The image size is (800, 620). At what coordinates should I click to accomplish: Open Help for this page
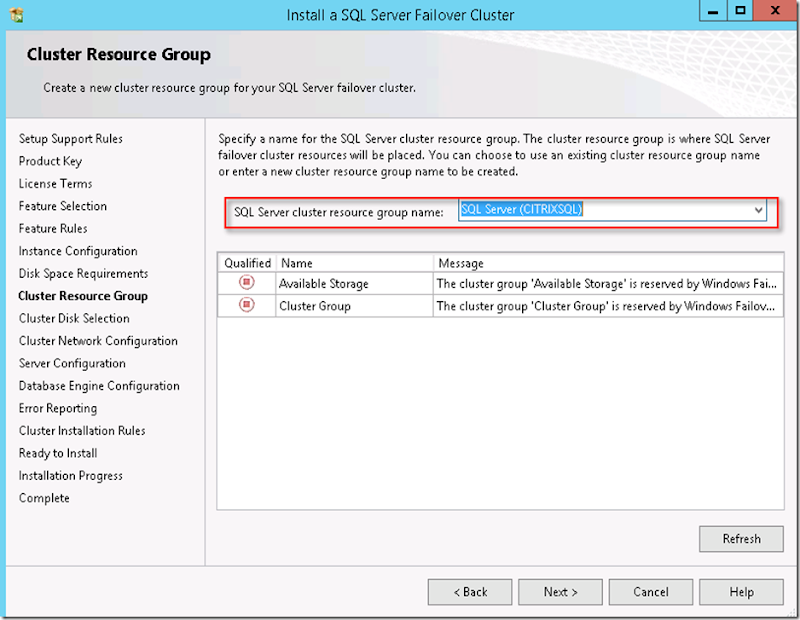pos(741,592)
